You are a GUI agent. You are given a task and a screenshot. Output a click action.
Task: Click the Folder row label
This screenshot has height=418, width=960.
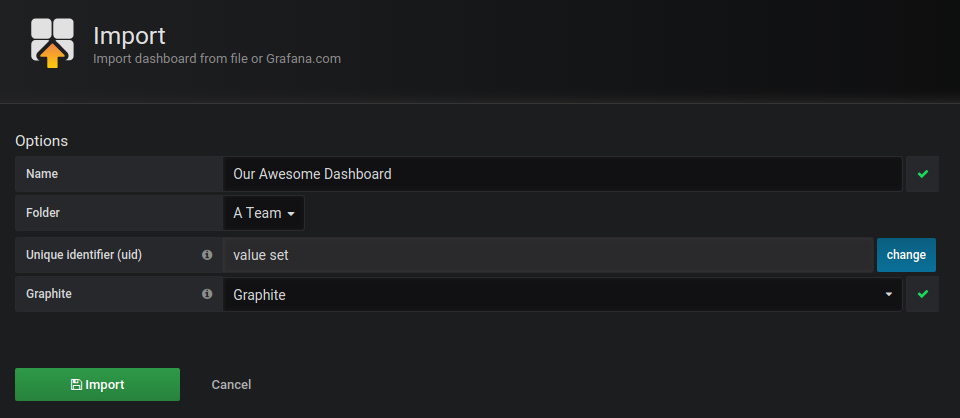(x=44, y=213)
